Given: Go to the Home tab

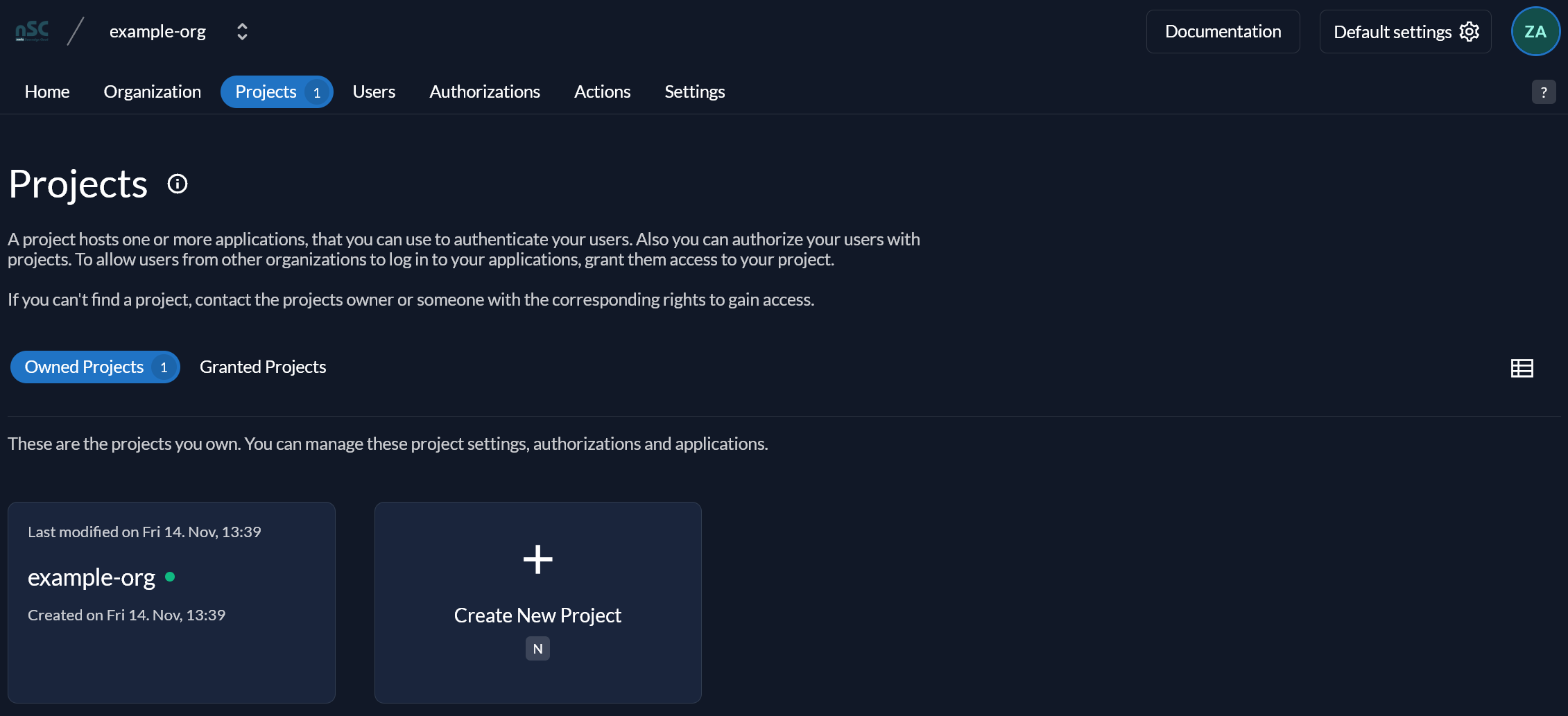Looking at the screenshot, I should click(x=47, y=91).
